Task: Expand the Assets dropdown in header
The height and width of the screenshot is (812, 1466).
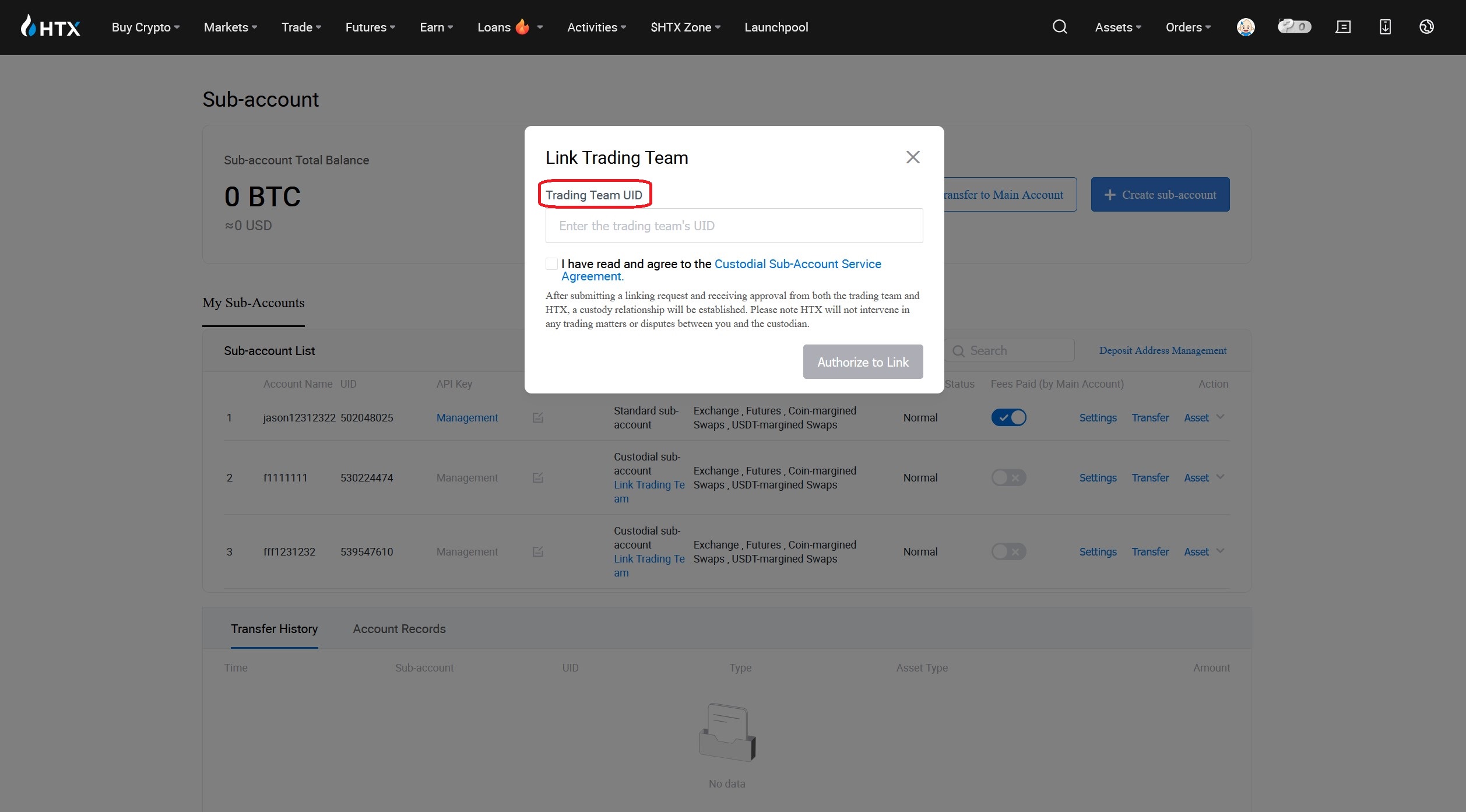Action: [1117, 27]
